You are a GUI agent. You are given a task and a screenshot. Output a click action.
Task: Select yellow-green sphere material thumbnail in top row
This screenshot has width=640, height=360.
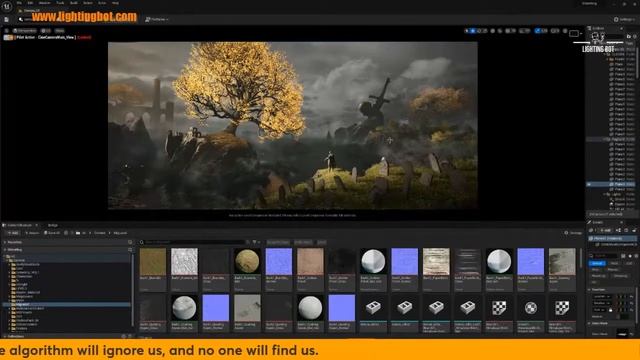pos(247,261)
